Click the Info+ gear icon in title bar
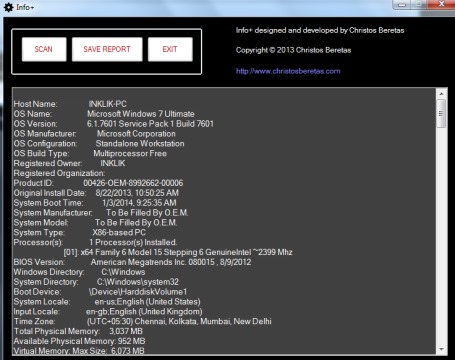Image resolution: width=455 pixels, height=360 pixels. [x=8, y=7]
